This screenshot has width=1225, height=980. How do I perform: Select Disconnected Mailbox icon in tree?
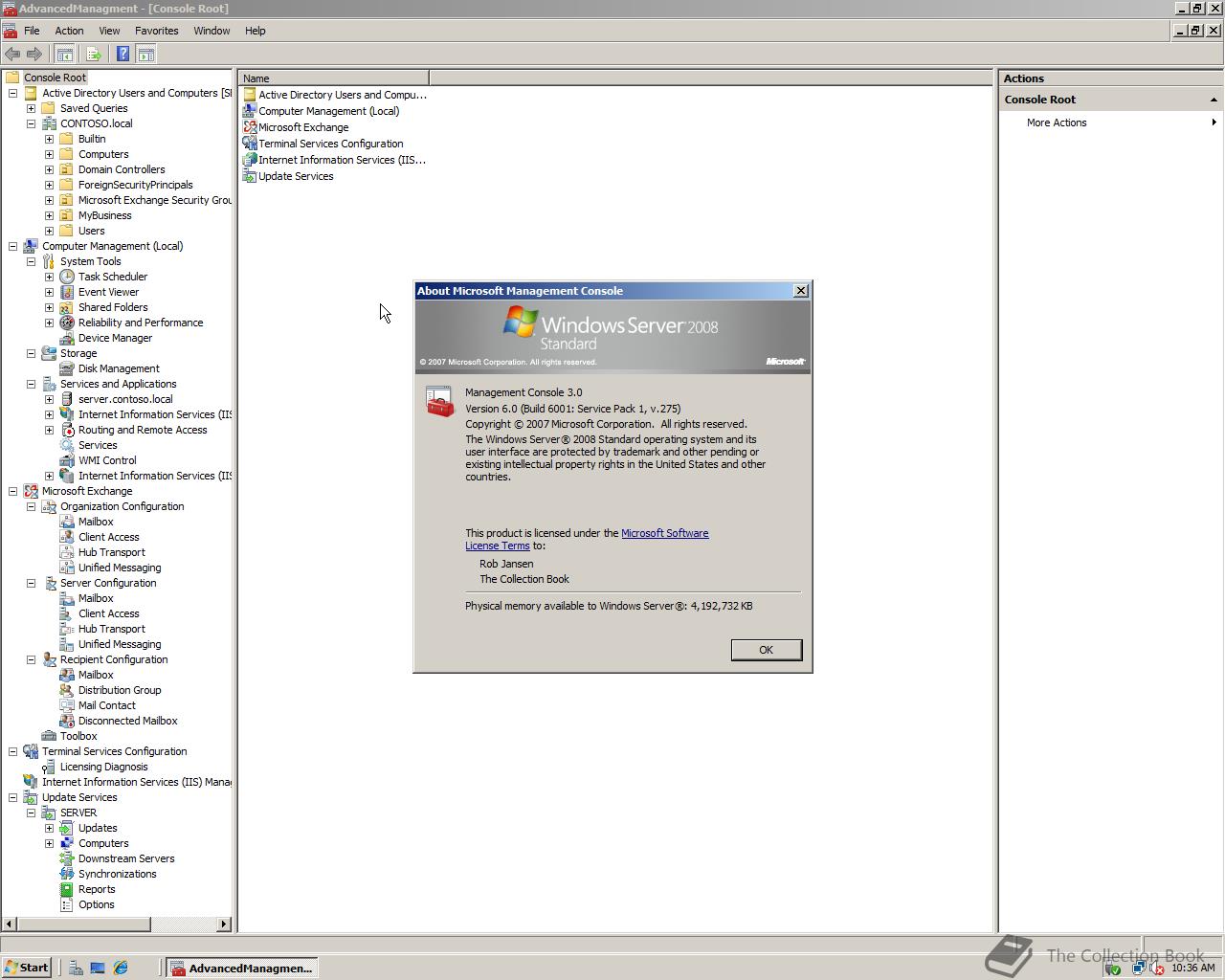coord(67,721)
